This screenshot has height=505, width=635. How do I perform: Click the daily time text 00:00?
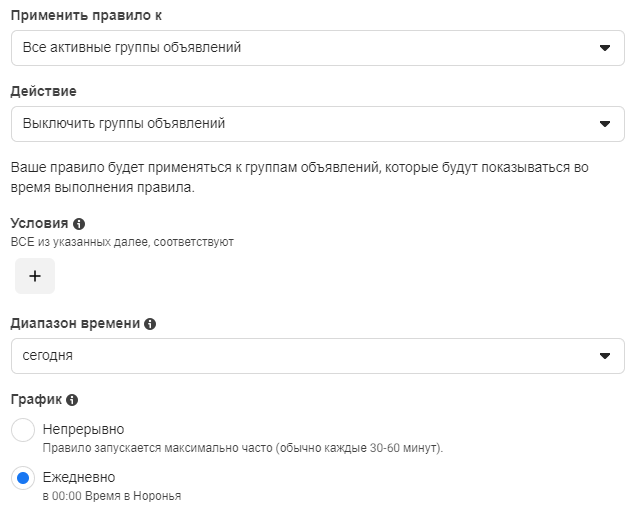(67, 496)
